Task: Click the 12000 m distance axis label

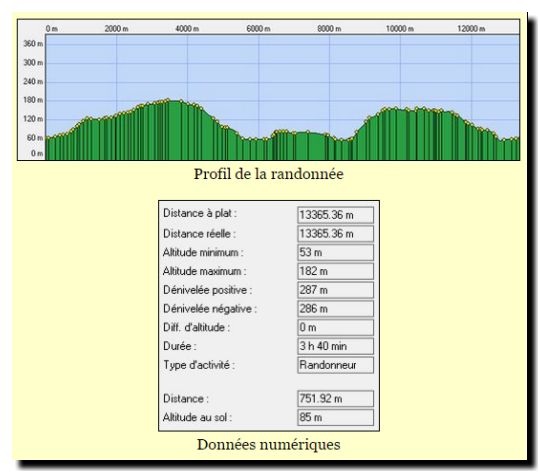Action: tap(471, 29)
